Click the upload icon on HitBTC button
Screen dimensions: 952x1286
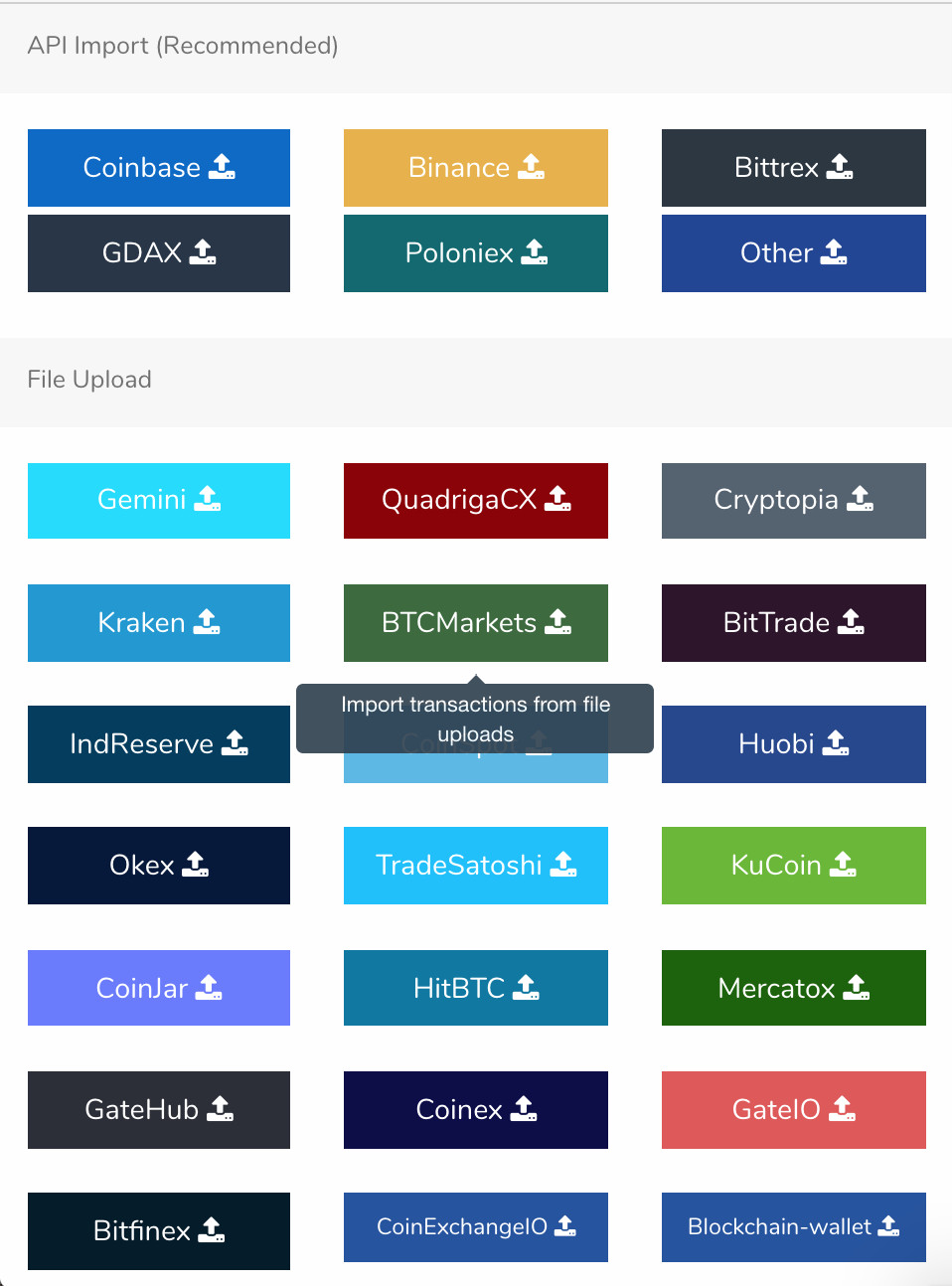[526, 988]
